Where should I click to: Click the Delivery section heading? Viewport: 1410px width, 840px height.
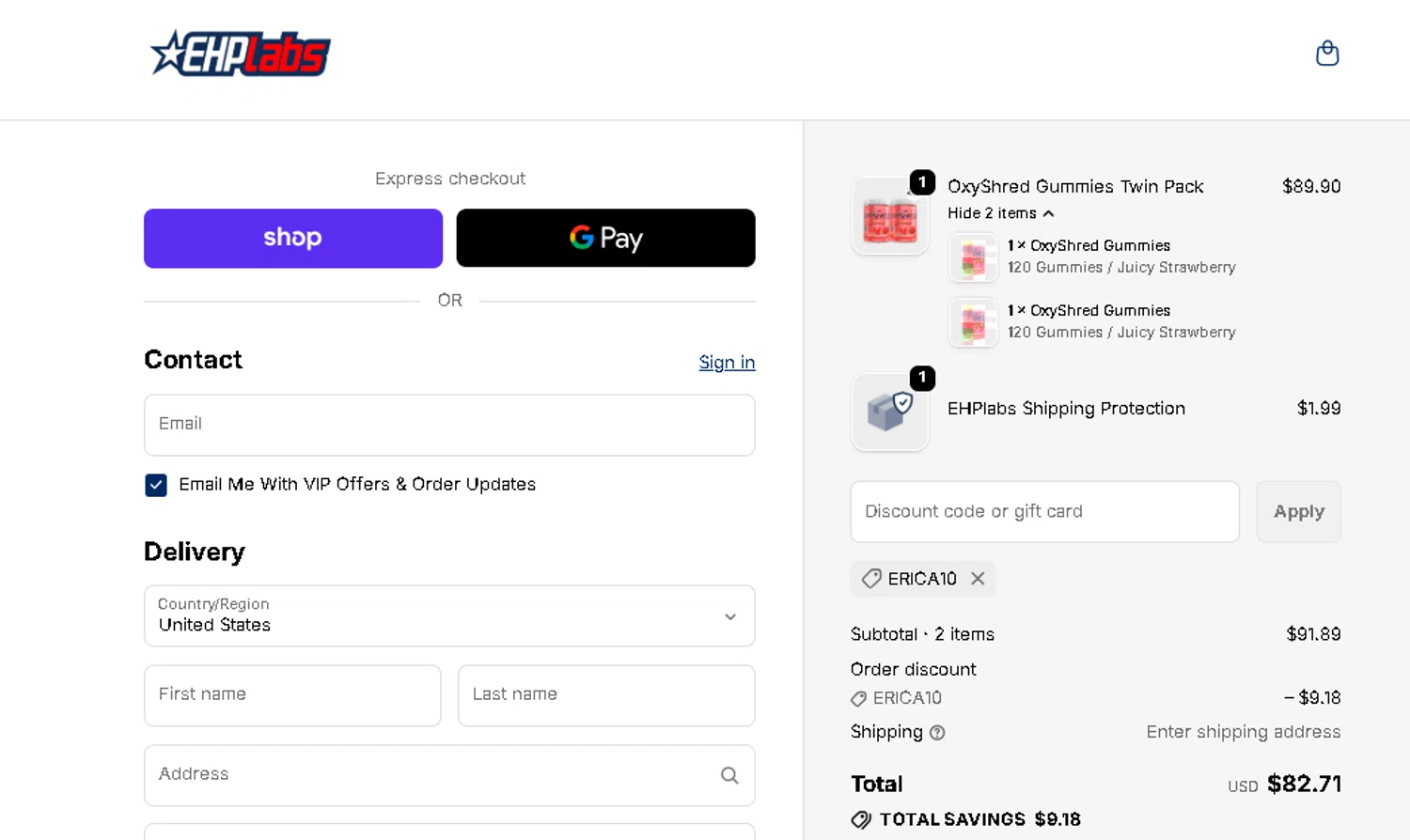(195, 552)
